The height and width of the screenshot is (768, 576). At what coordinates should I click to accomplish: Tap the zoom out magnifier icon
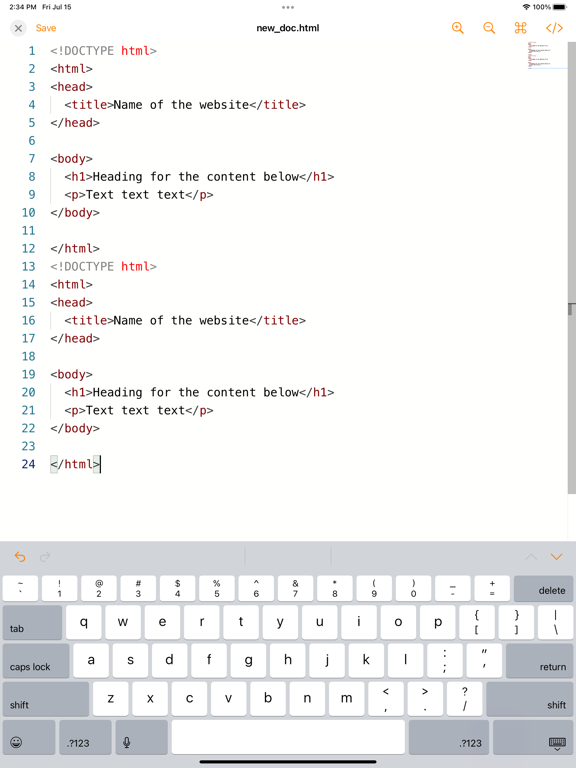[489, 28]
